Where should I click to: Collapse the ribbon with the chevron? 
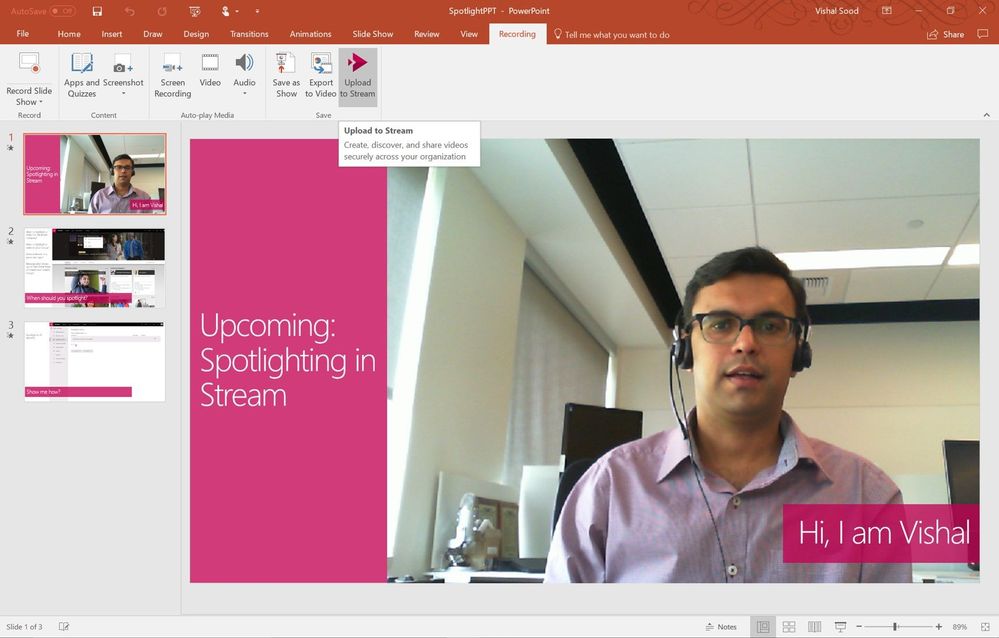tap(986, 115)
